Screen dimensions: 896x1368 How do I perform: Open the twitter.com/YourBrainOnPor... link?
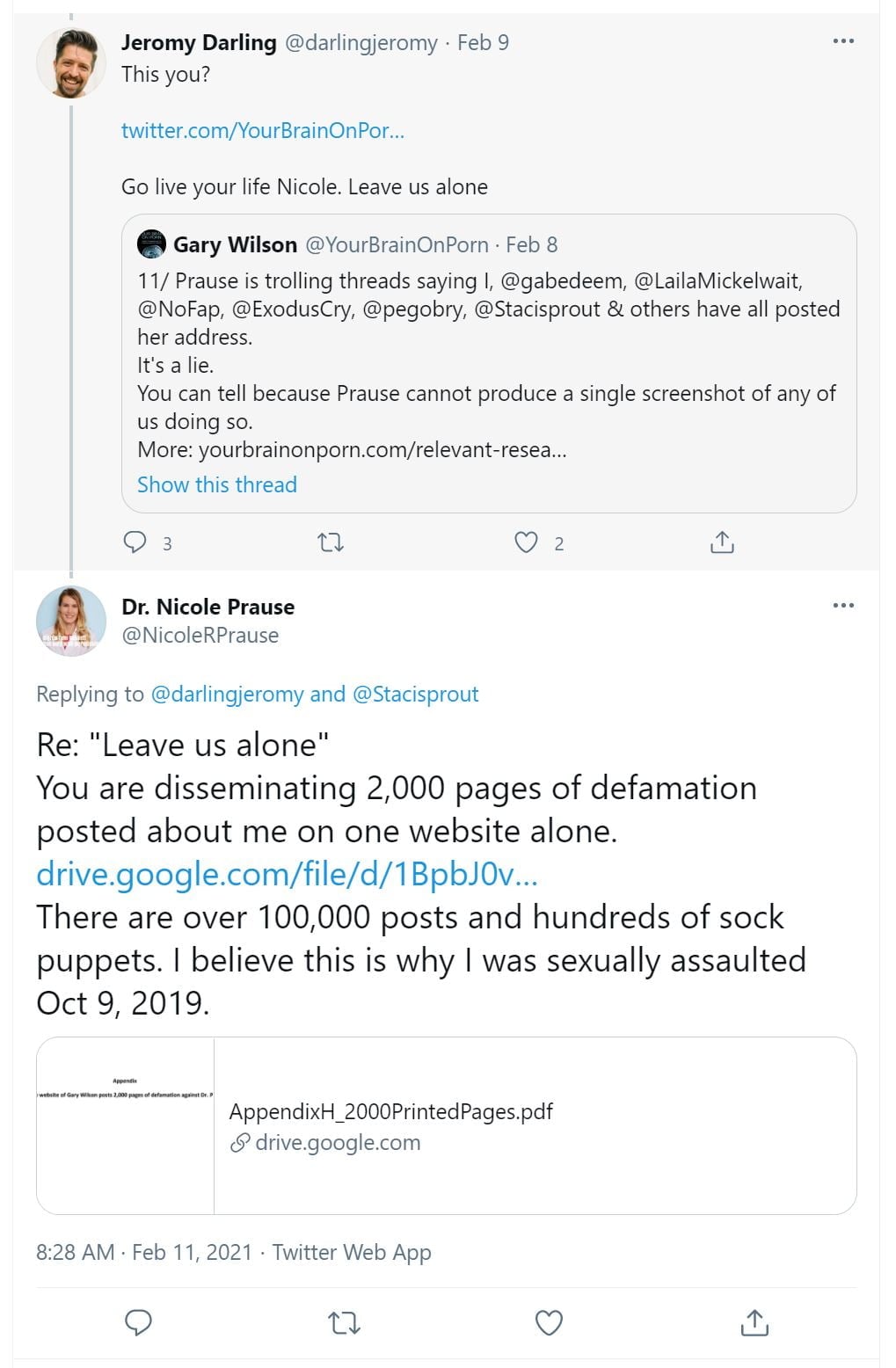coord(262,130)
